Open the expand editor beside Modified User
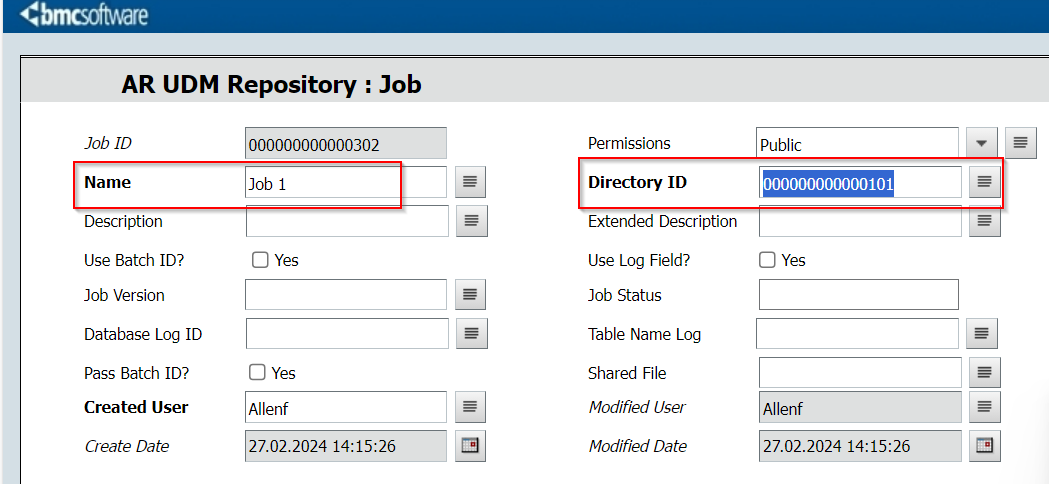The width and height of the screenshot is (1049, 484). coord(984,407)
